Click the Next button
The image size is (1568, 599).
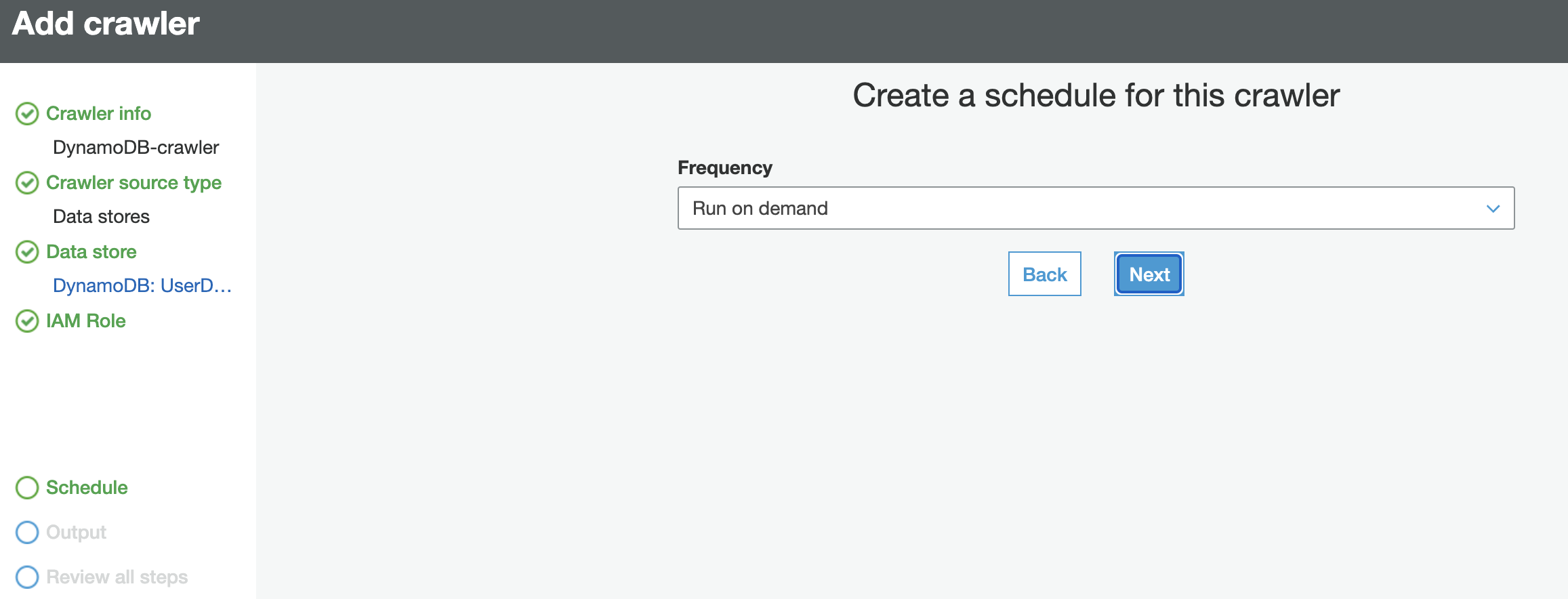[1149, 274]
